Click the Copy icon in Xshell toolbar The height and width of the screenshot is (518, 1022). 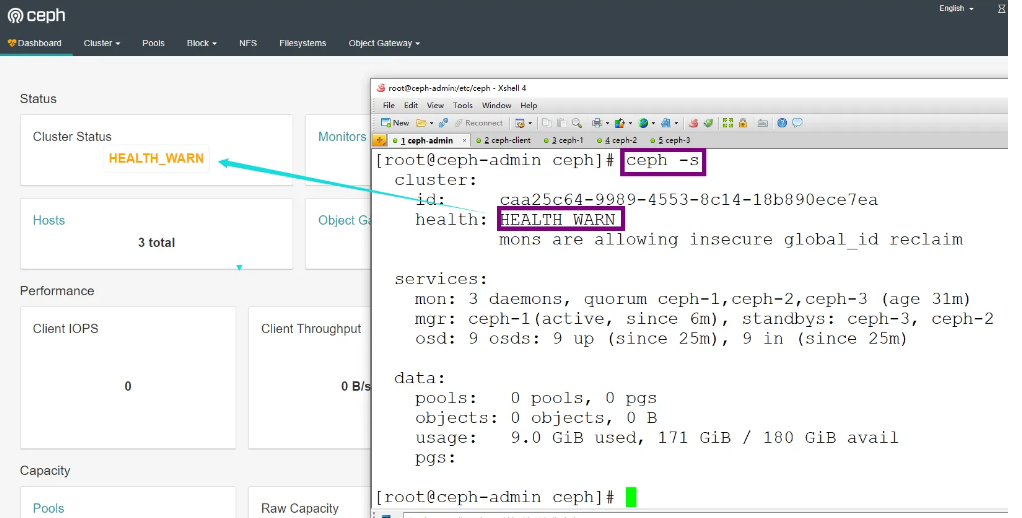(546, 122)
